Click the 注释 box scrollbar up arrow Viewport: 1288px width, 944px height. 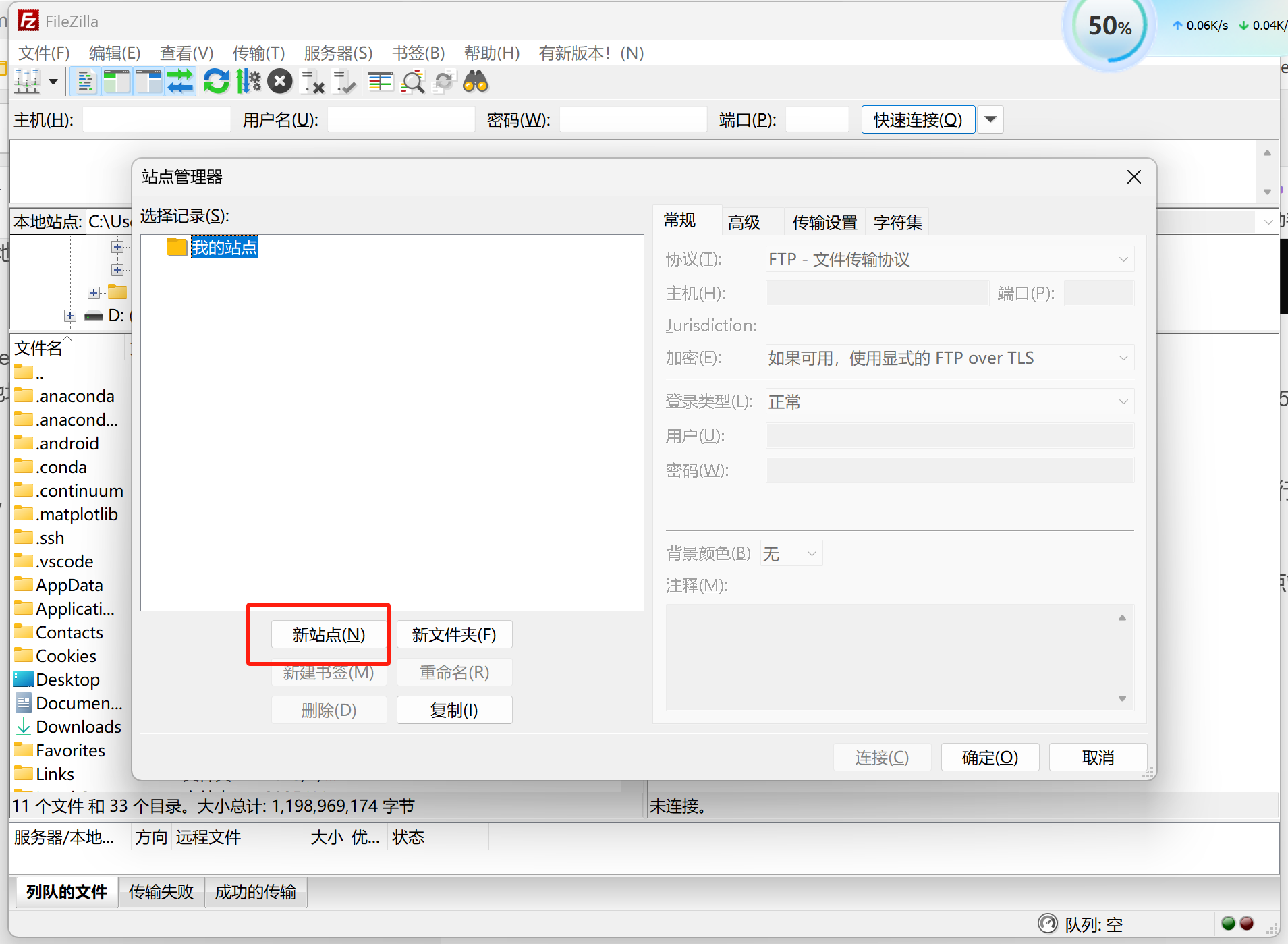coord(1122,617)
